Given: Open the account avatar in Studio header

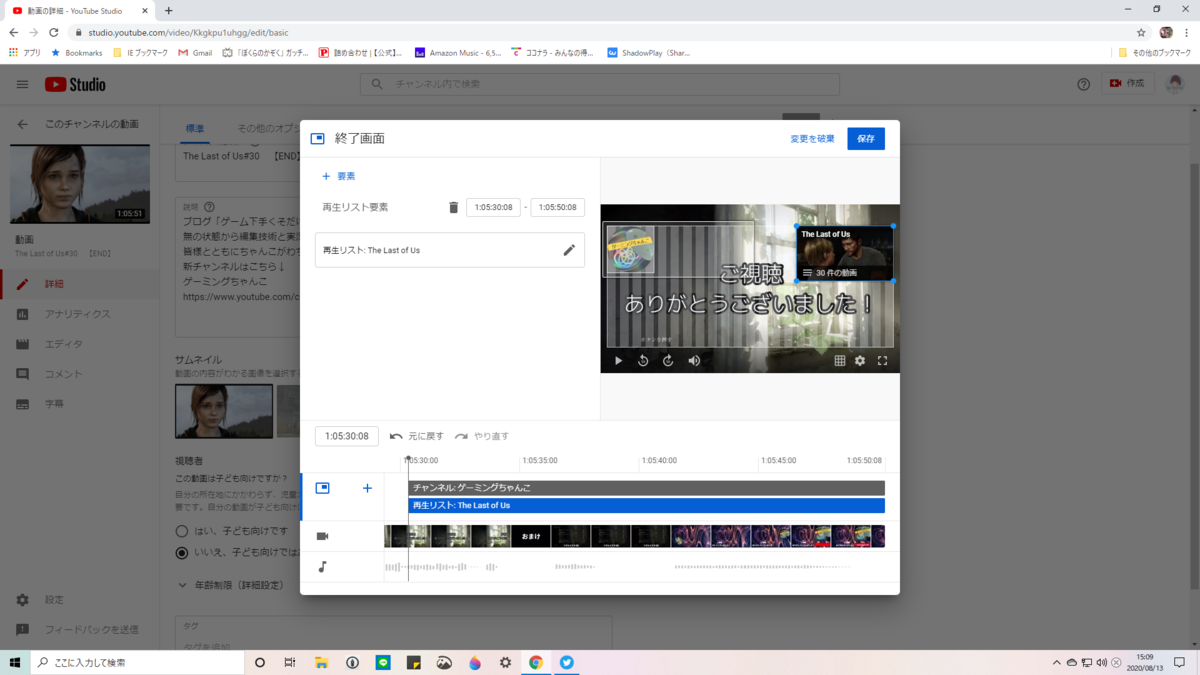Looking at the screenshot, I should (x=1174, y=84).
